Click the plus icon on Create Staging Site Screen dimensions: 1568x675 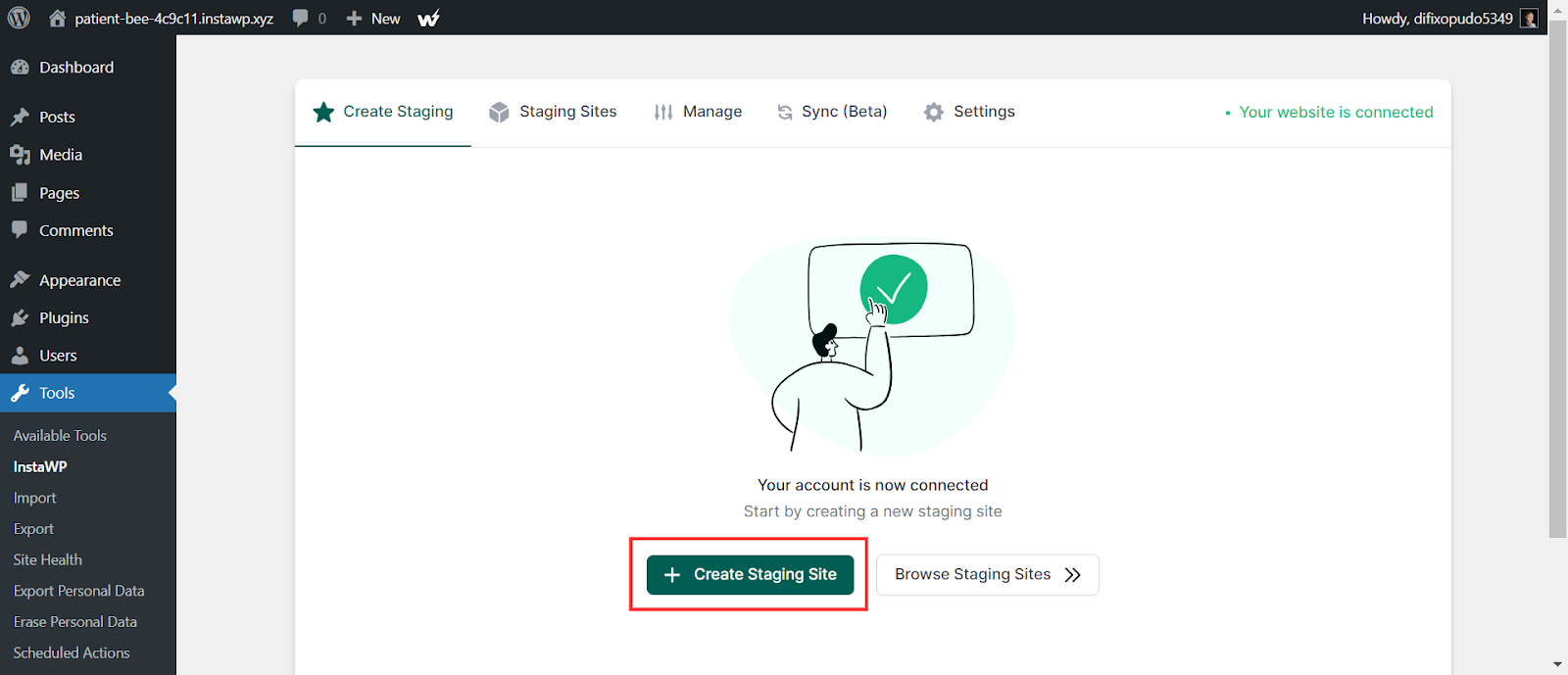(x=672, y=575)
